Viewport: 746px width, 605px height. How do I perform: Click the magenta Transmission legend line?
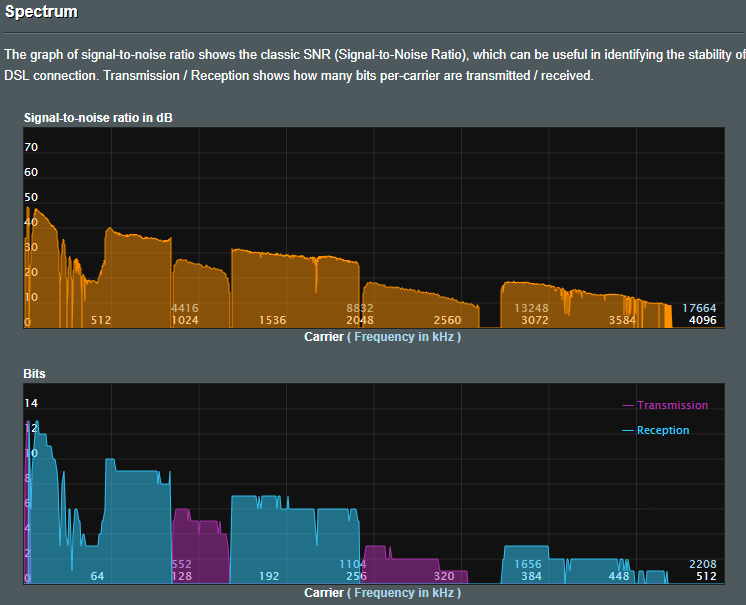tap(628, 406)
